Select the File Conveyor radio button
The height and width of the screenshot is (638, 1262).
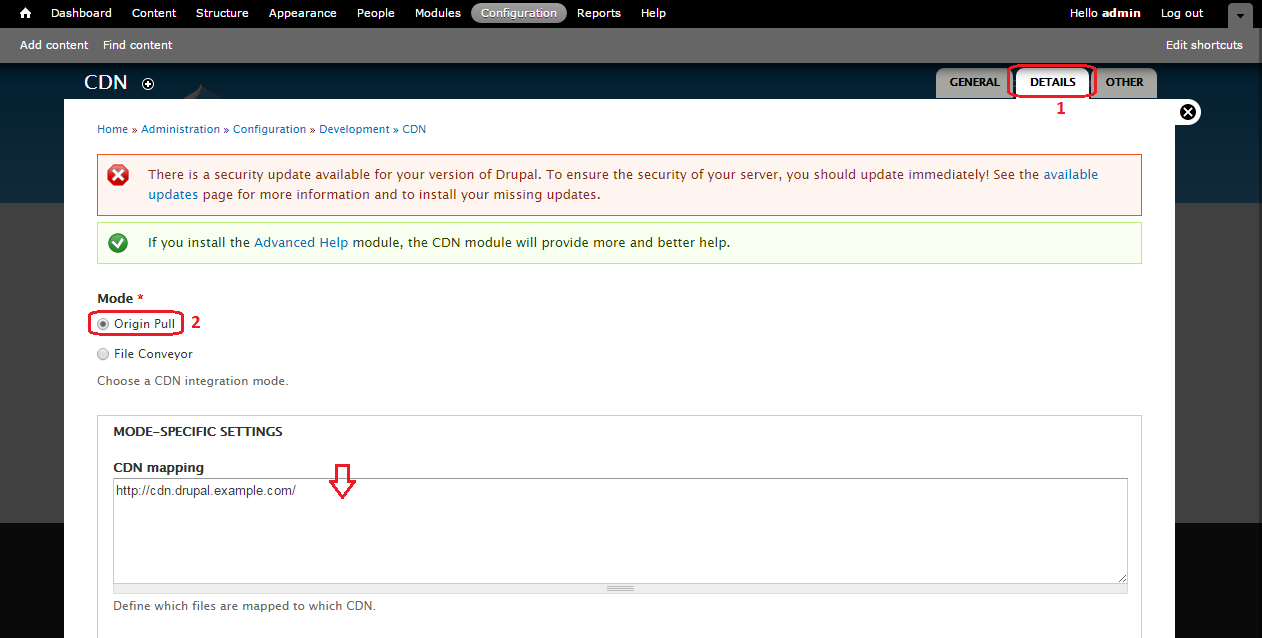103,354
